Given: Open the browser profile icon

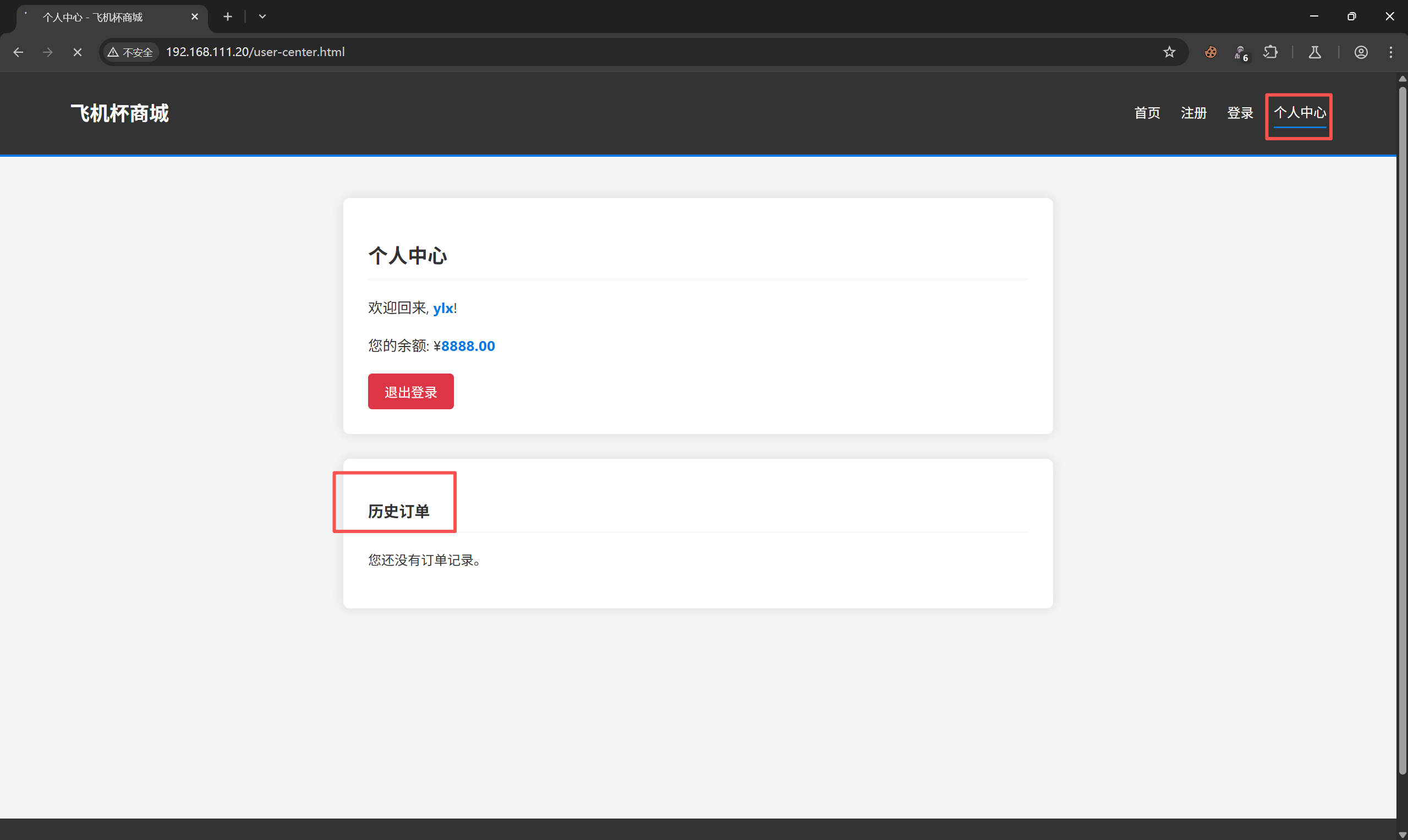Looking at the screenshot, I should 1361,52.
